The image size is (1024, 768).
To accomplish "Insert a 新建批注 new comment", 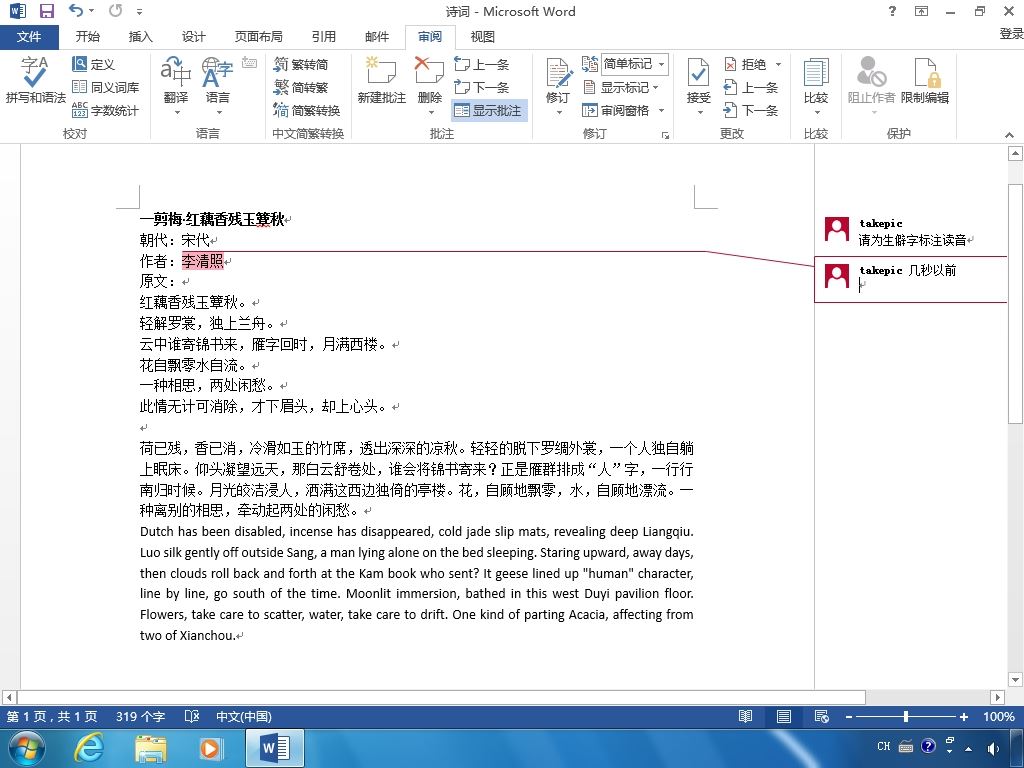I will 381,80.
